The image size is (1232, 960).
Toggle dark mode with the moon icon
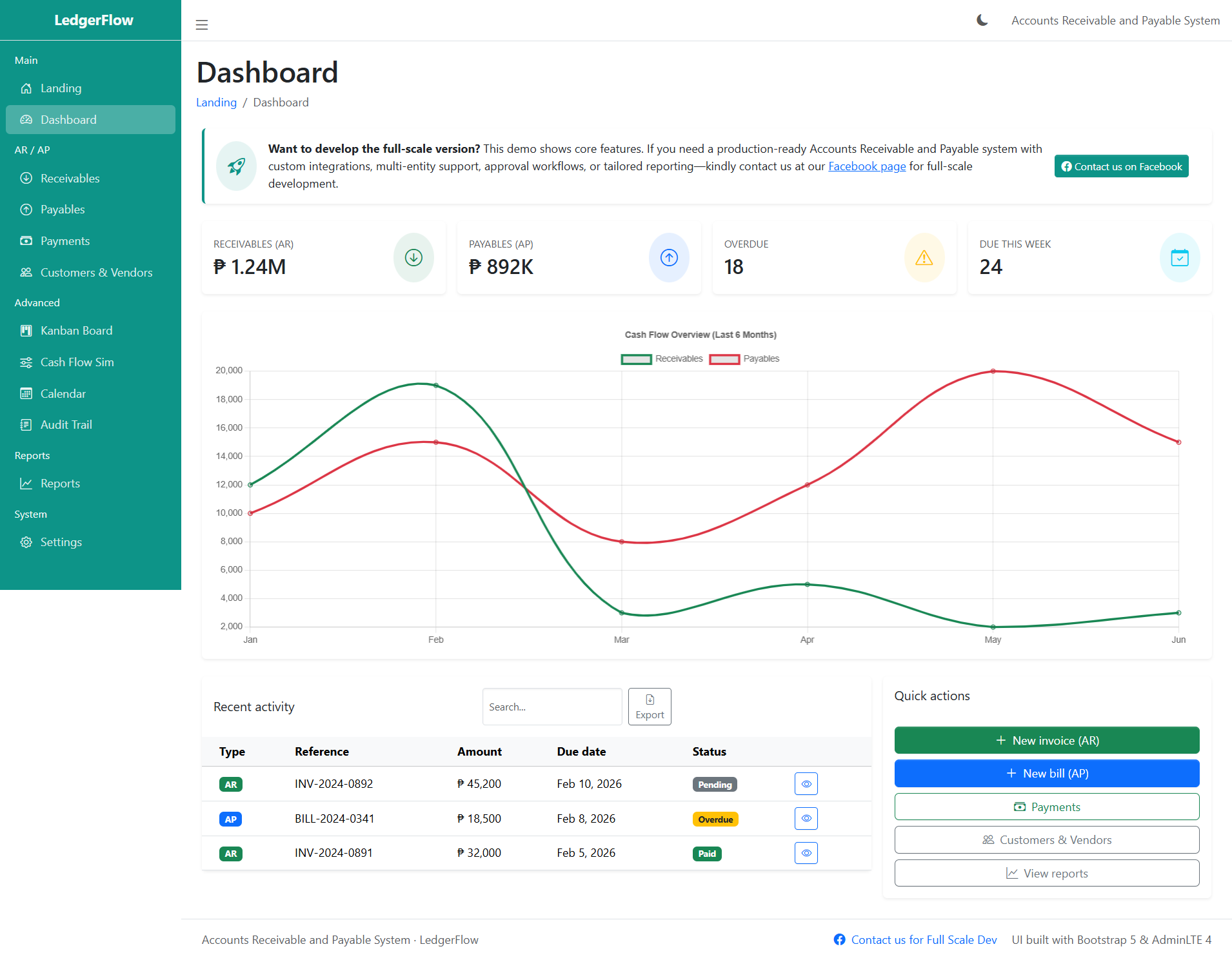coord(981,20)
